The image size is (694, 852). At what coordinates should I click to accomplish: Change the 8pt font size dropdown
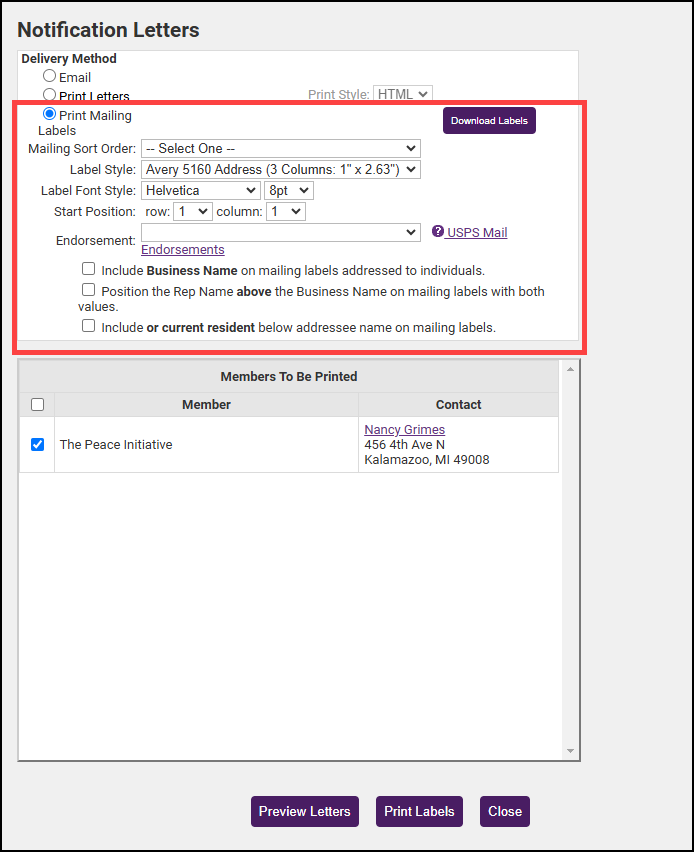(288, 190)
